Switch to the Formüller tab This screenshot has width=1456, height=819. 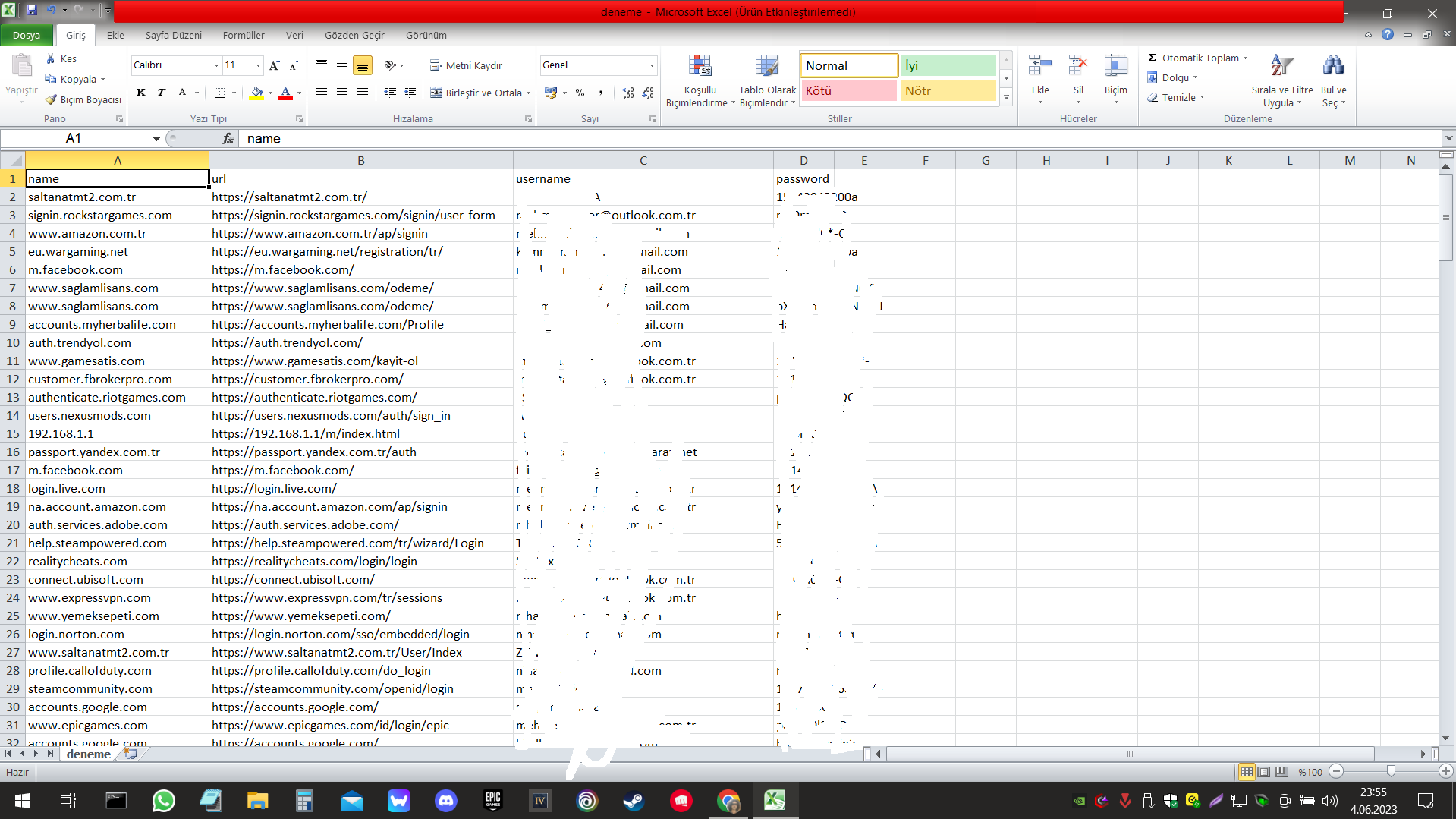[244, 35]
